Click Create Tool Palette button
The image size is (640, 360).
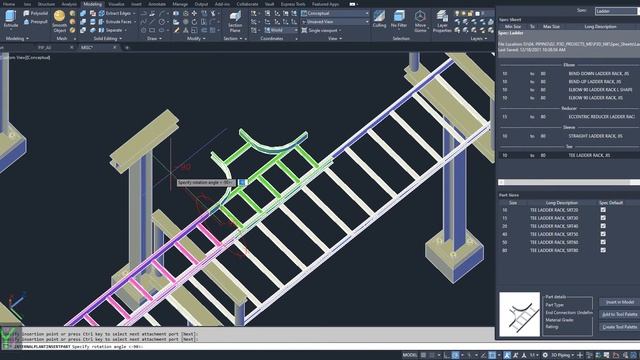click(620, 327)
